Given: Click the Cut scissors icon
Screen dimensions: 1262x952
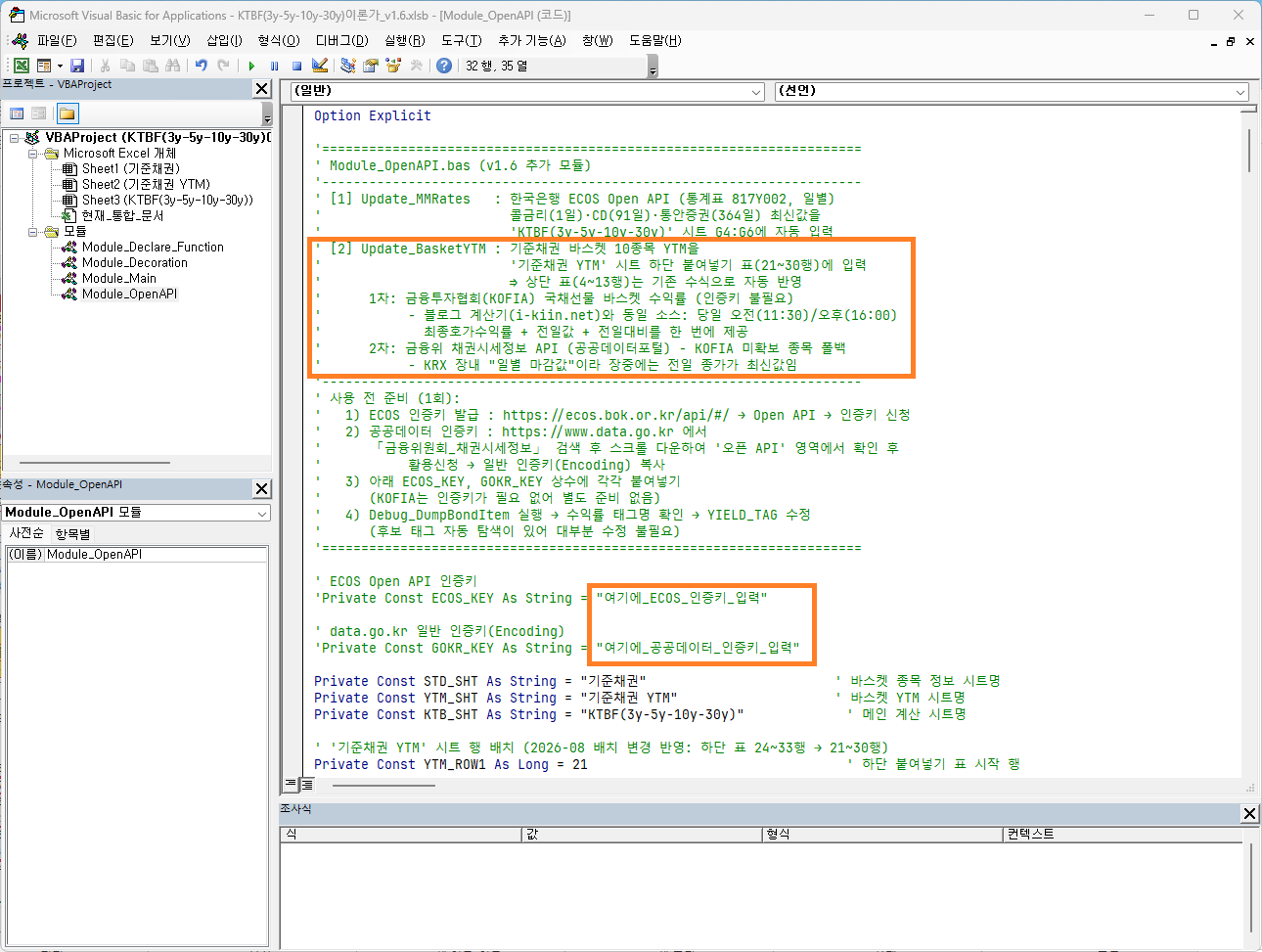Looking at the screenshot, I should point(105,66).
